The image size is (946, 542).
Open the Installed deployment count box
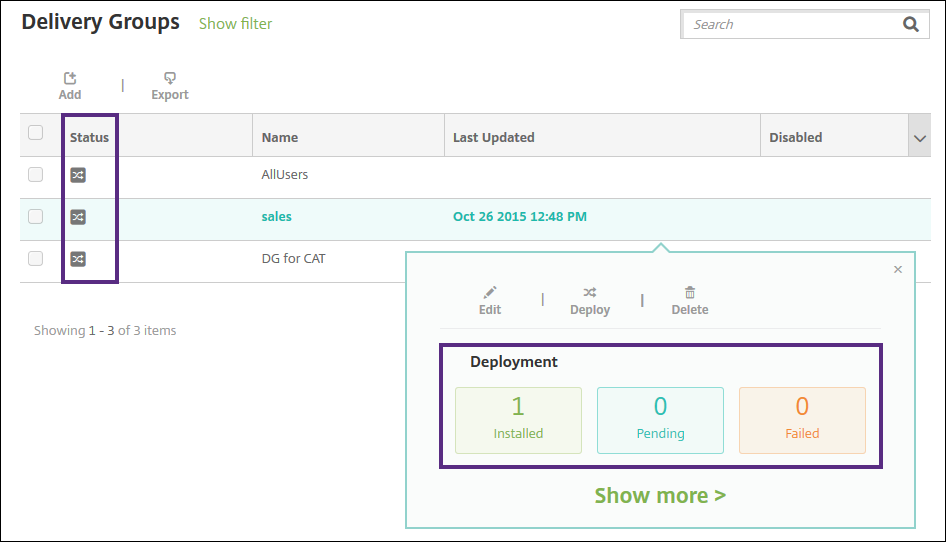click(x=518, y=421)
